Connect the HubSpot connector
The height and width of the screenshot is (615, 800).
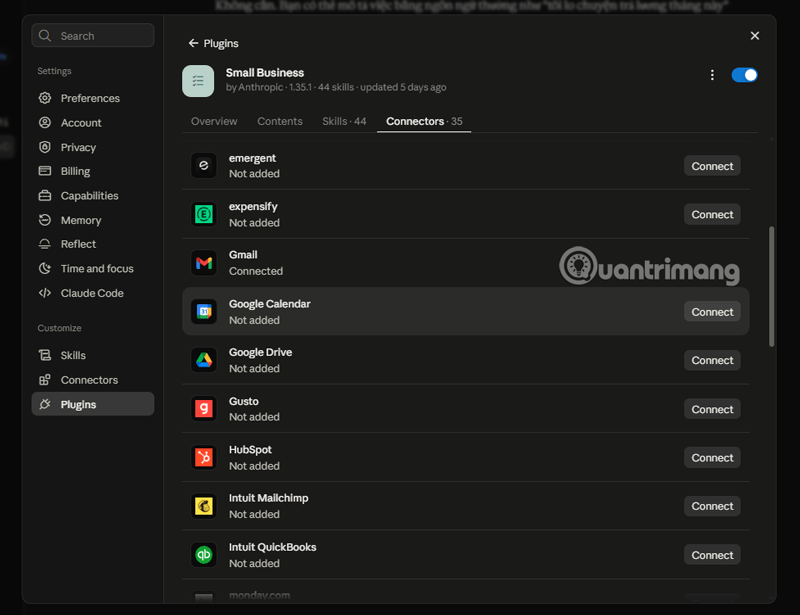coord(712,458)
